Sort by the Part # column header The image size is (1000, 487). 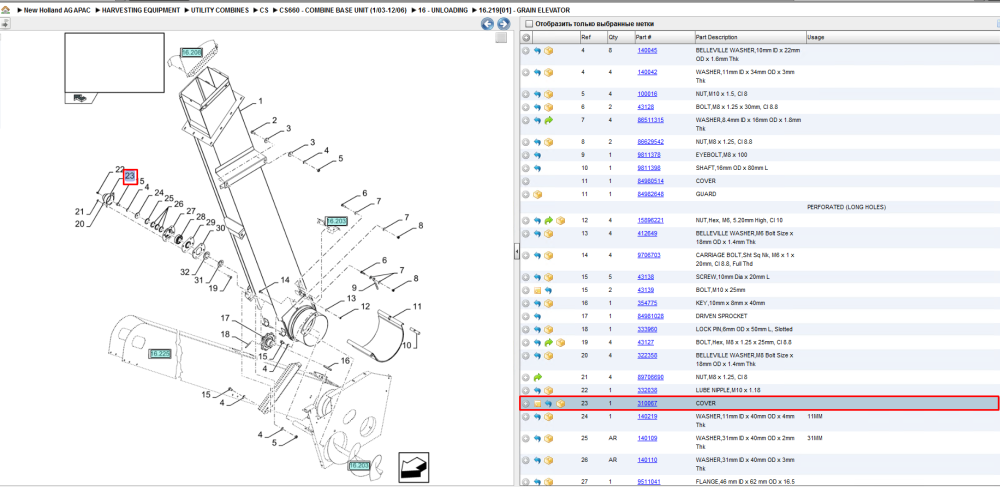click(x=643, y=38)
